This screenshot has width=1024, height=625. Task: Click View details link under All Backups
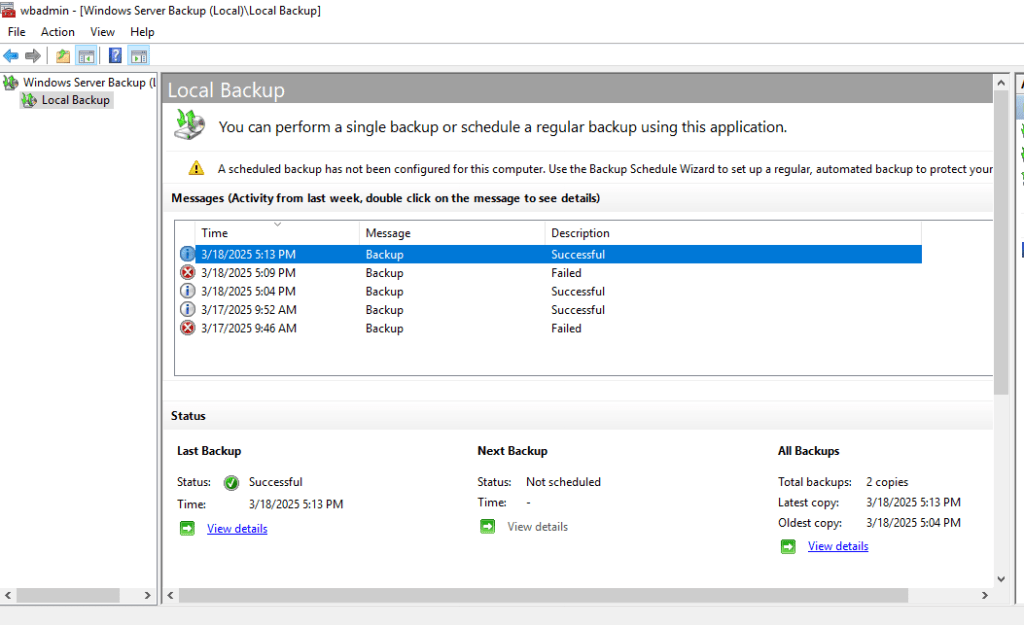(838, 546)
